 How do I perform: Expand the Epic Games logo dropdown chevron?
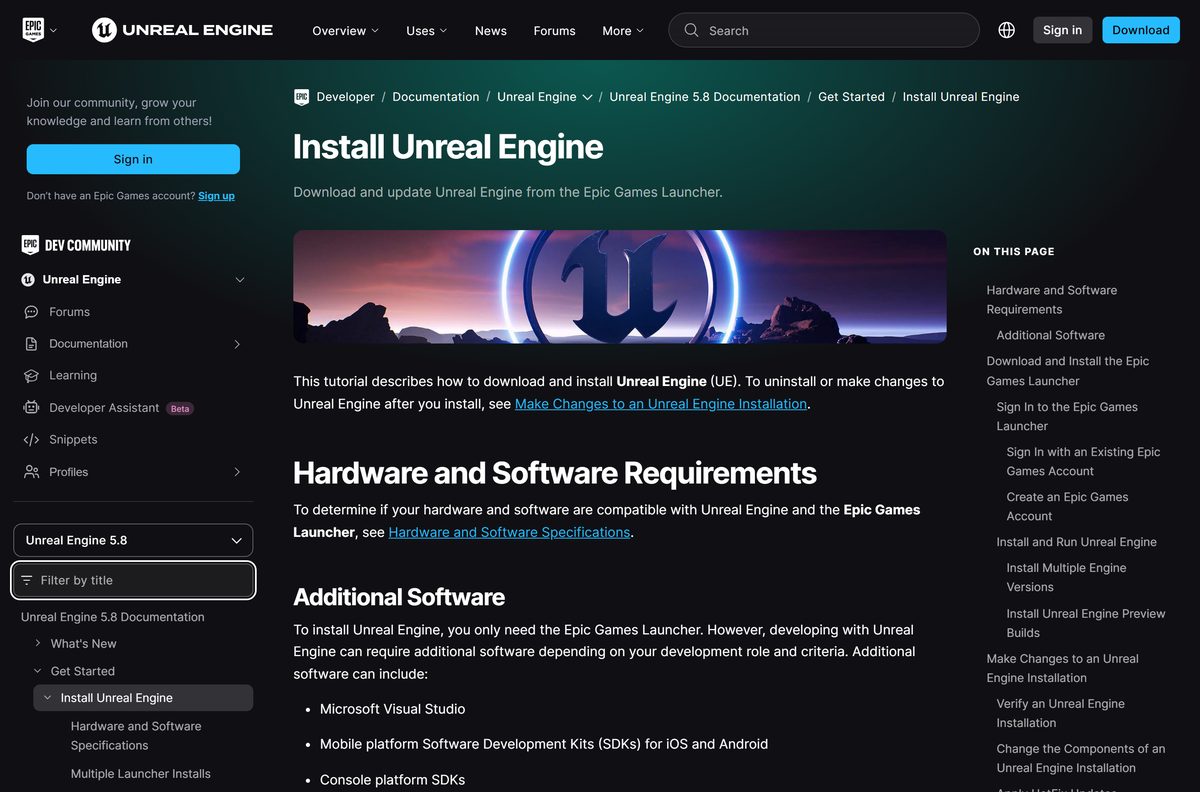(x=53, y=31)
